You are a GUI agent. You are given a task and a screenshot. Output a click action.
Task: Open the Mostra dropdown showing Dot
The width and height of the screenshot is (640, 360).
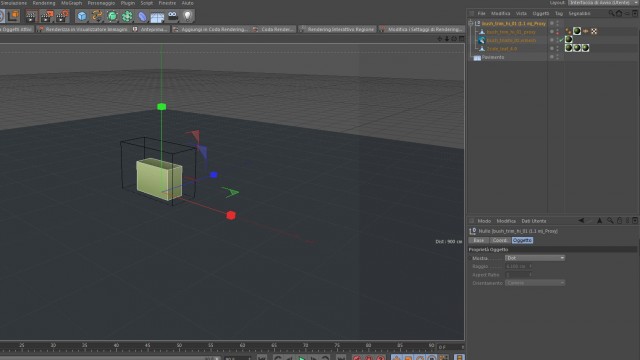pyautogui.click(x=535, y=258)
